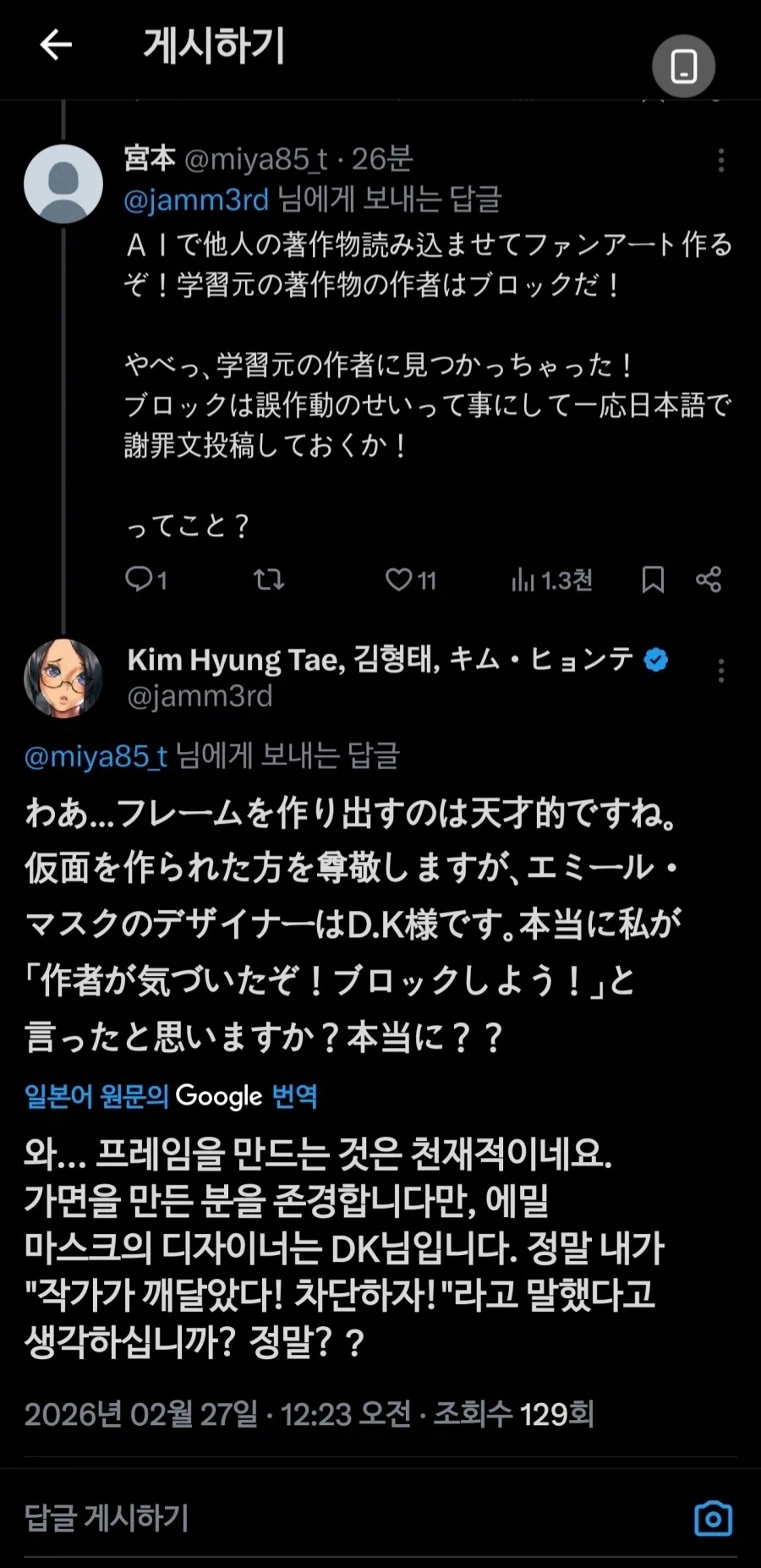761x1568 pixels.
Task: Tap the 답글 게시하기 reply input field
Action: click(338, 1518)
